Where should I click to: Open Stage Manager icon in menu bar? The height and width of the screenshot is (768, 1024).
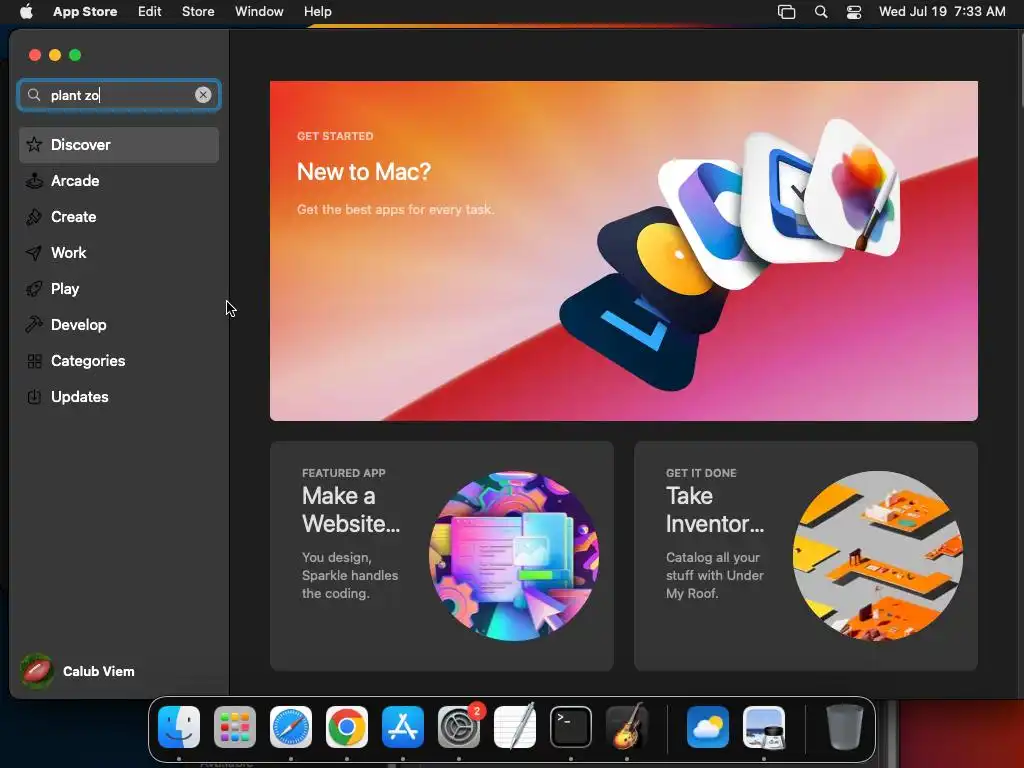pos(786,12)
